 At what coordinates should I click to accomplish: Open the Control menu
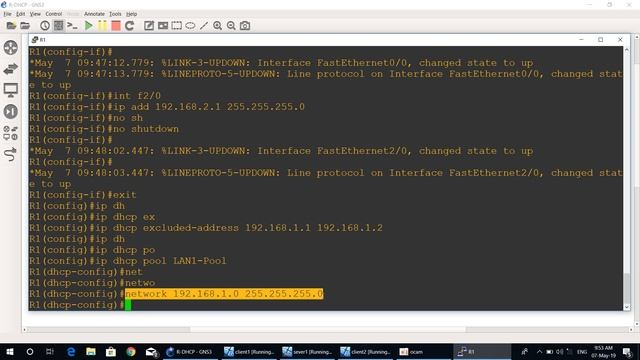coord(53,14)
